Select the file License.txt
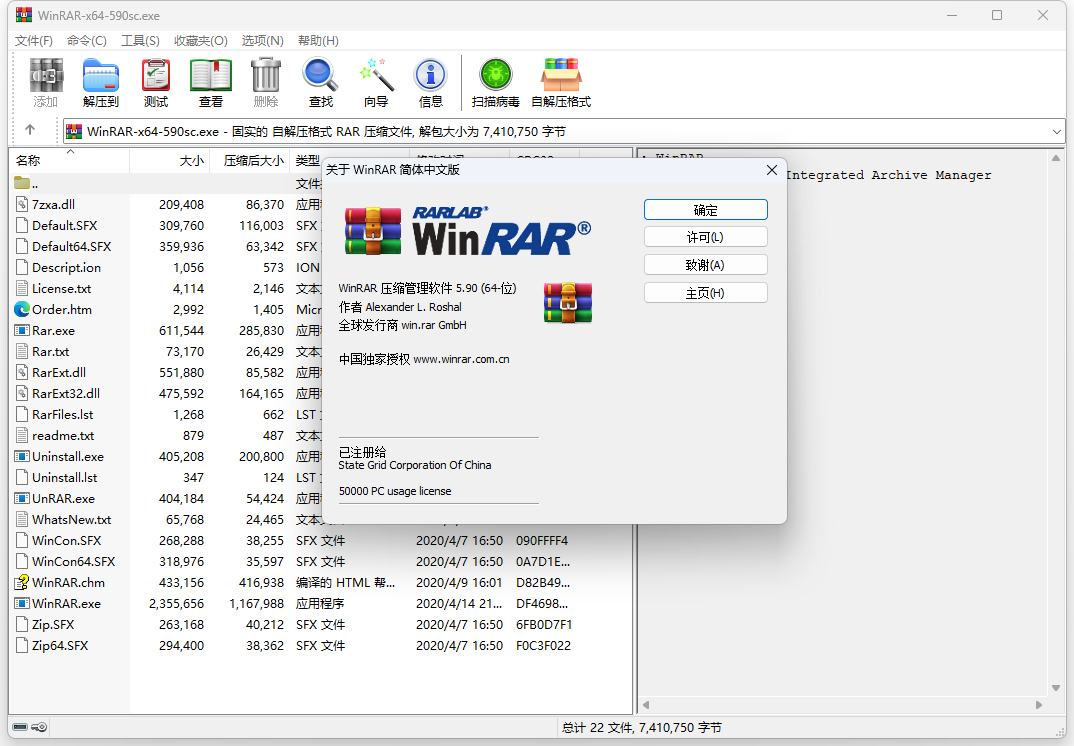Screen dimensions: 1074x746 62,288
